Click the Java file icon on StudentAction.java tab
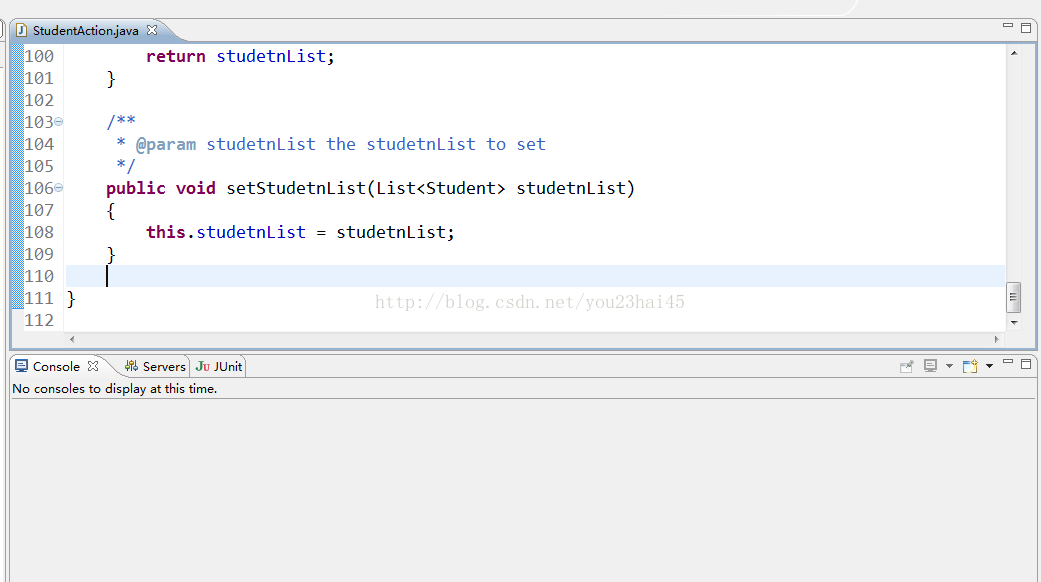The image size is (1041, 582). tap(22, 31)
